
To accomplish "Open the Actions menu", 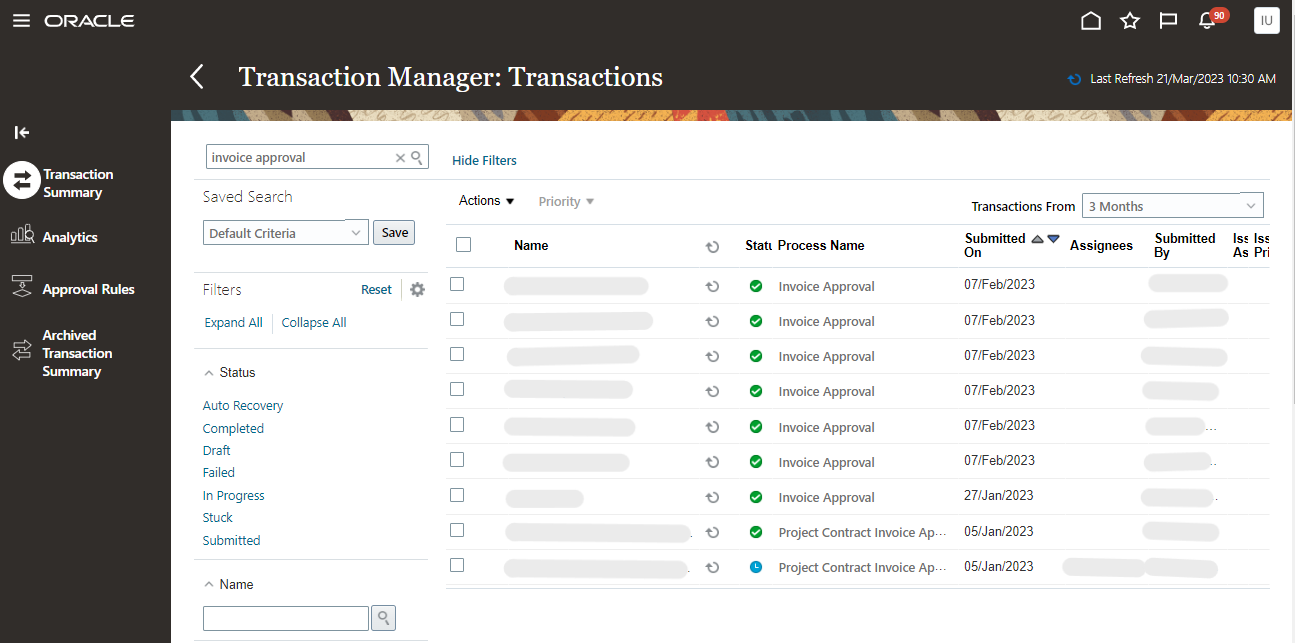I will pyautogui.click(x=485, y=201).
